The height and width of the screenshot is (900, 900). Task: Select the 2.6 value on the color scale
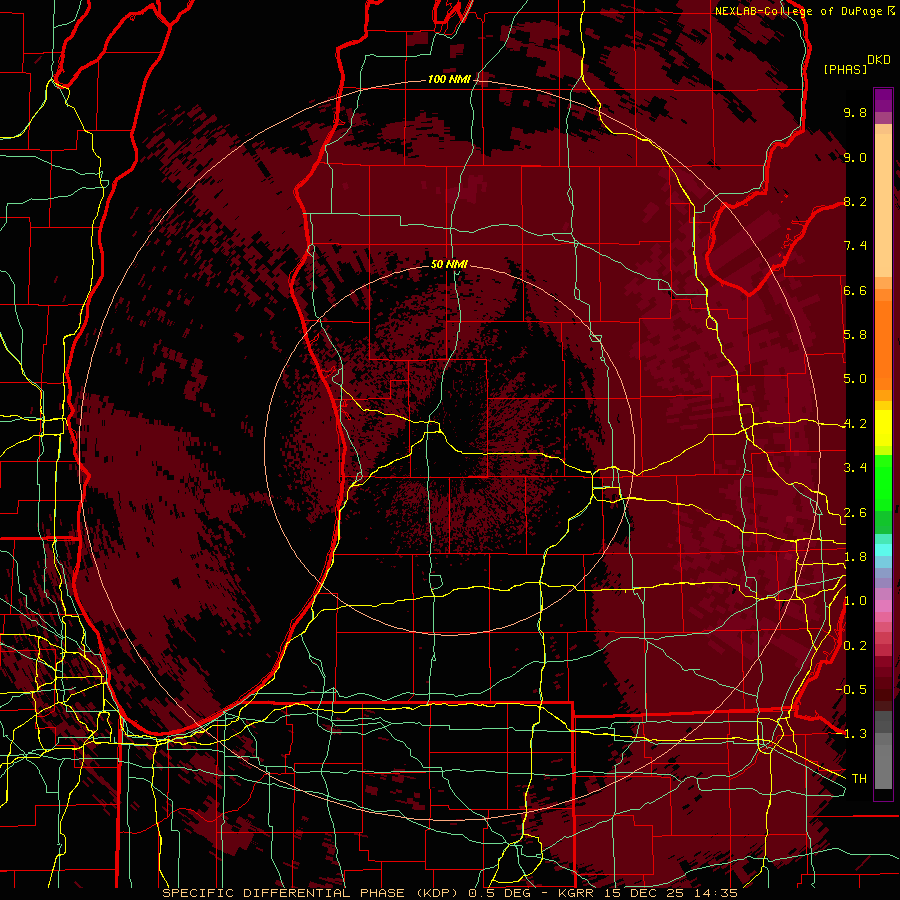pyautogui.click(x=855, y=513)
